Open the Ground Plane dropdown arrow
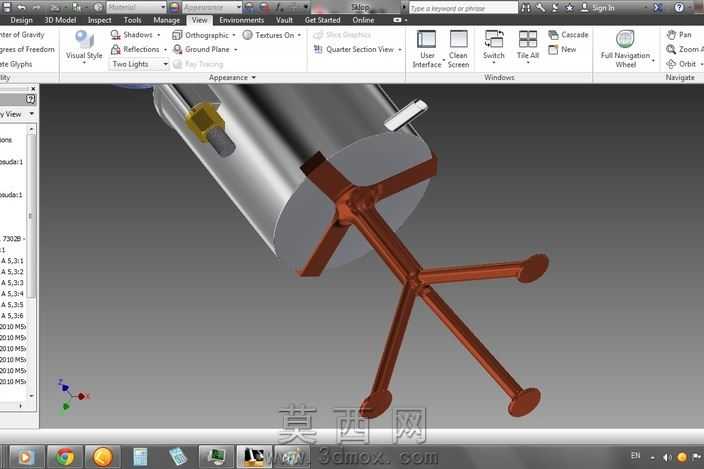The height and width of the screenshot is (469, 704). coord(236,50)
